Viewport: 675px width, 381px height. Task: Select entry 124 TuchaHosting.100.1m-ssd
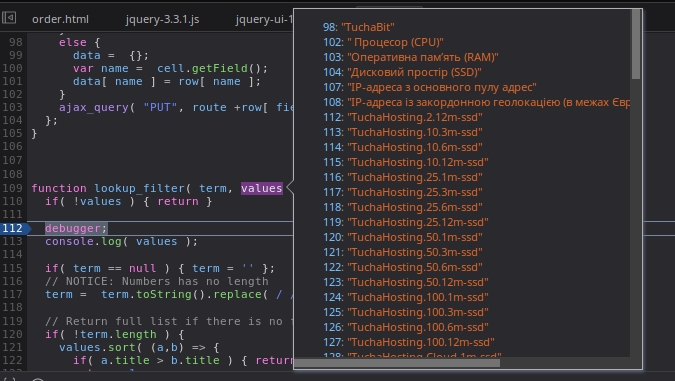(406, 297)
